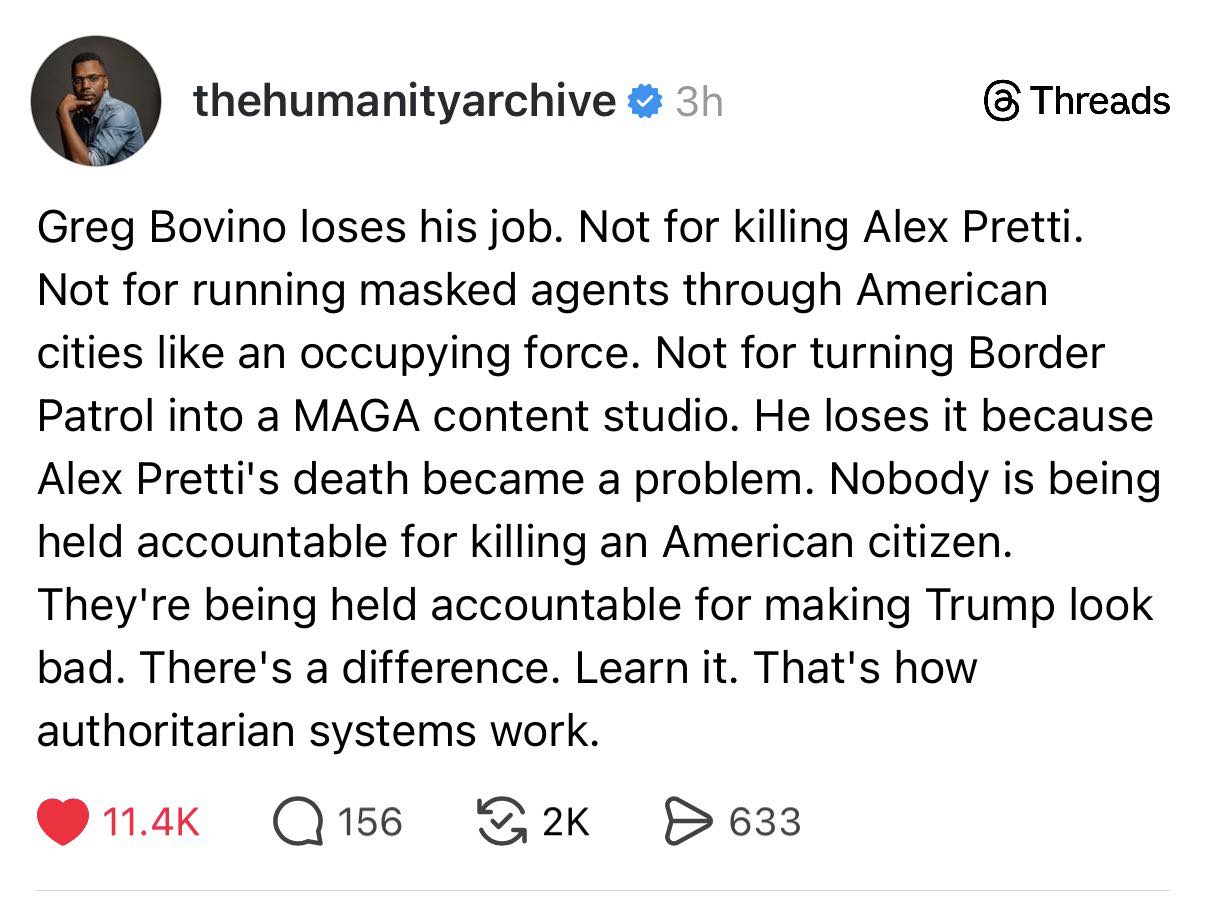This screenshot has height=917, width=1206.
Task: Click the blue verified badge
Action: 643,100
